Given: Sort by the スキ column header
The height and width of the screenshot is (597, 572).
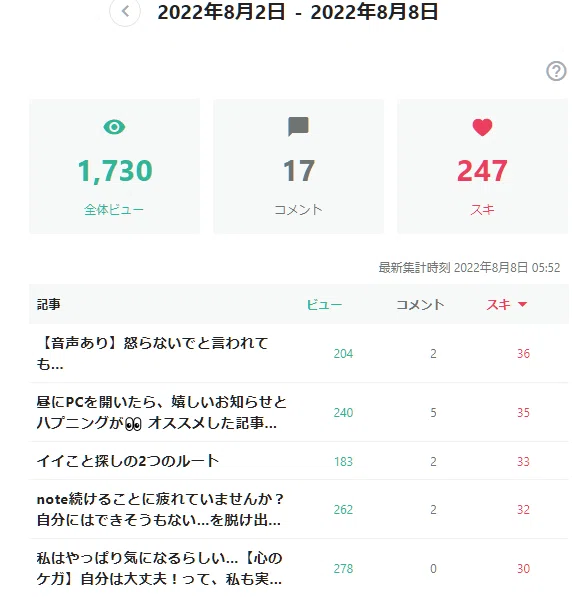Looking at the screenshot, I should tap(498, 305).
